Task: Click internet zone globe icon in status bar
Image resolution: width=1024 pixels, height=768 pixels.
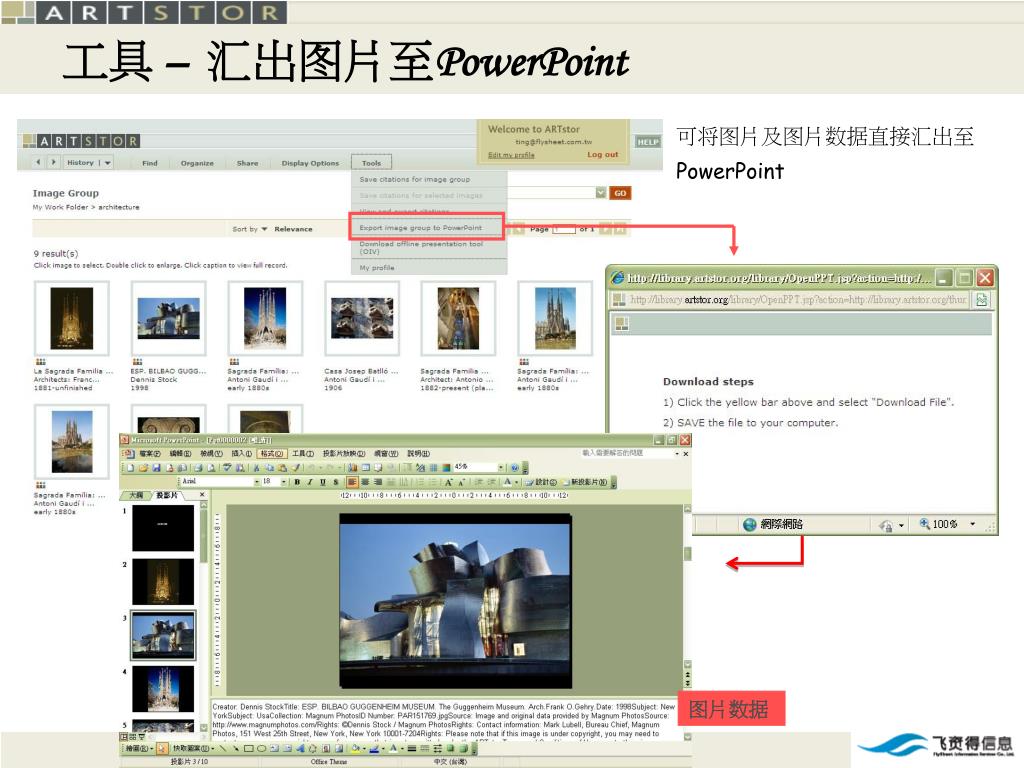Action: click(750, 524)
